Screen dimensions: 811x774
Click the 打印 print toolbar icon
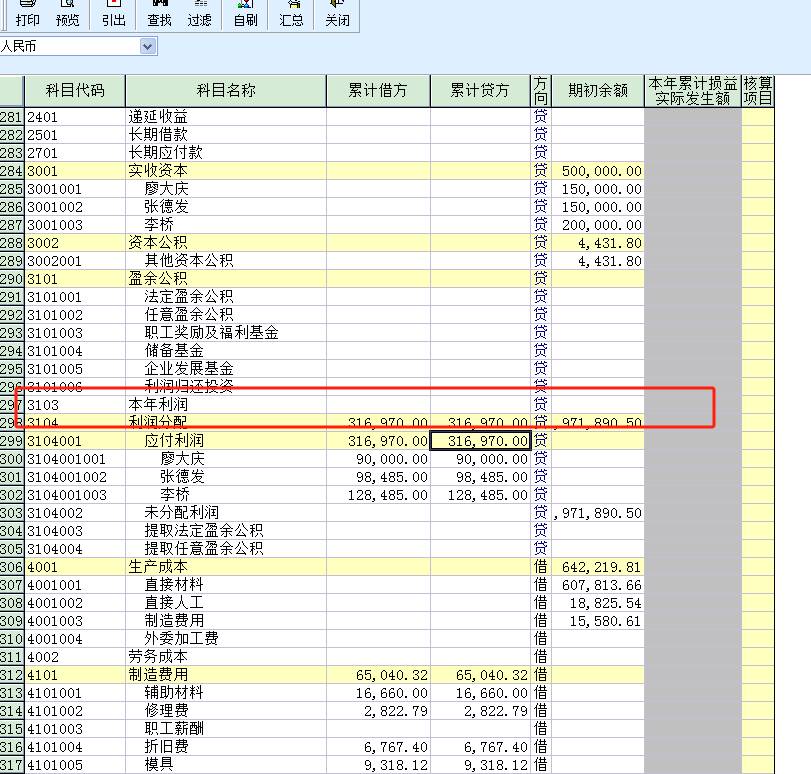[x=28, y=14]
